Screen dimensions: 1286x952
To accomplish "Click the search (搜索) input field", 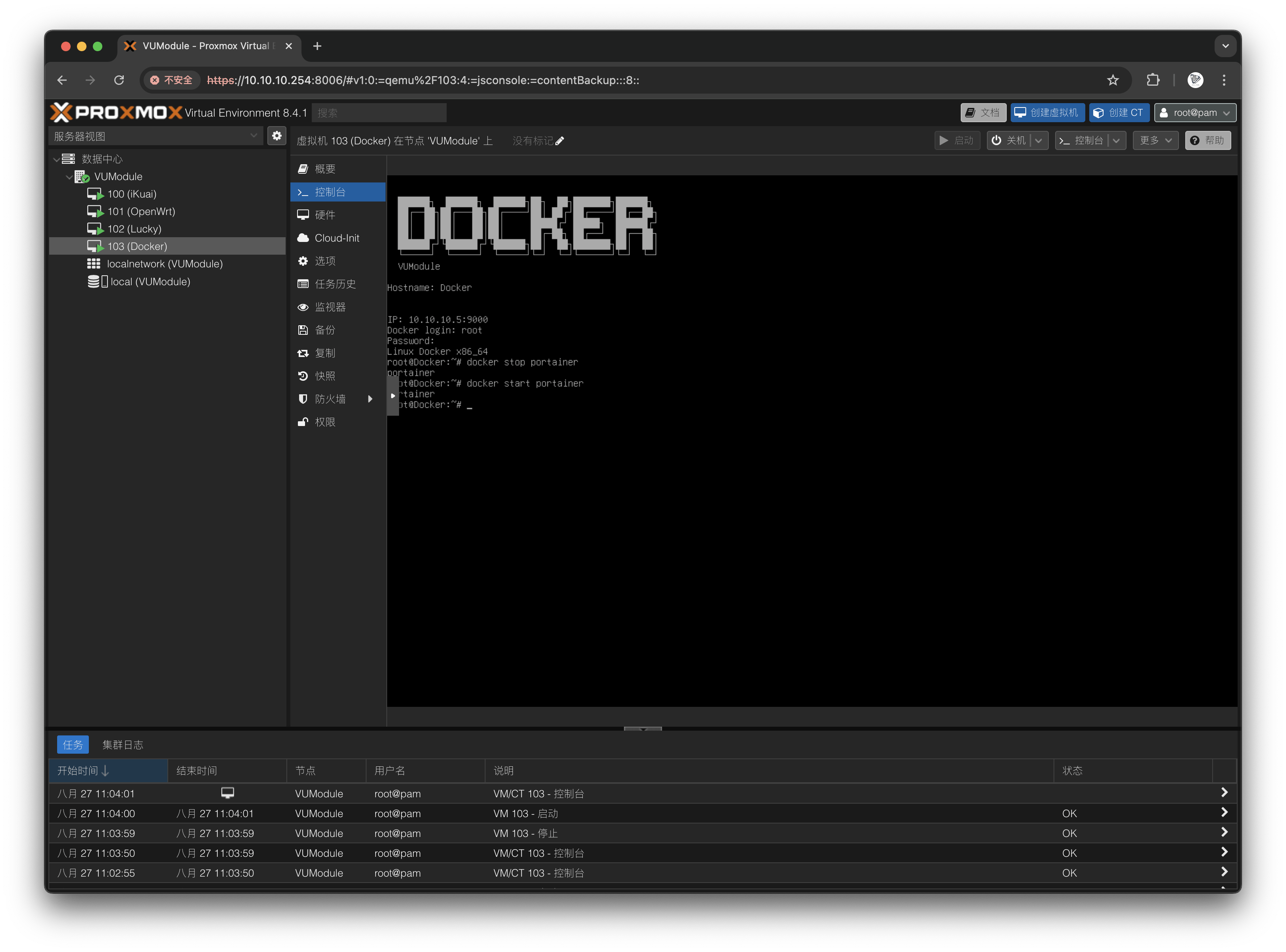I will (378, 113).
